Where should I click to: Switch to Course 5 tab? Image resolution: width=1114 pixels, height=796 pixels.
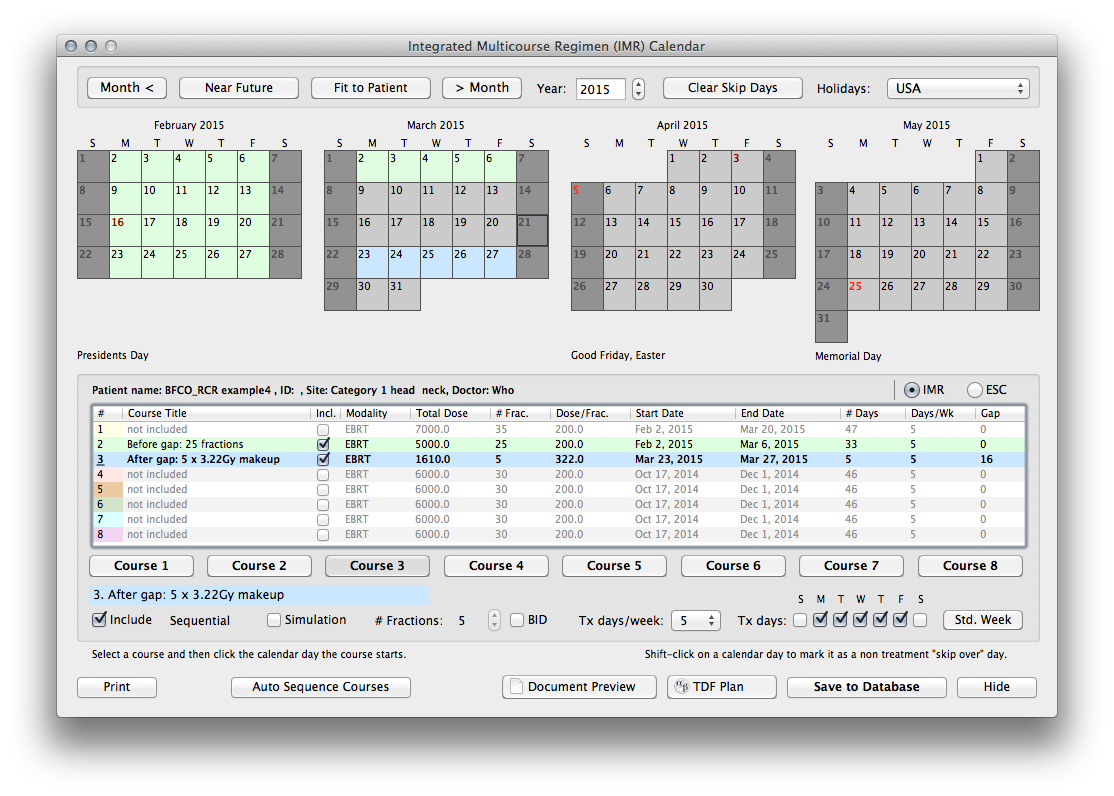coord(615,566)
